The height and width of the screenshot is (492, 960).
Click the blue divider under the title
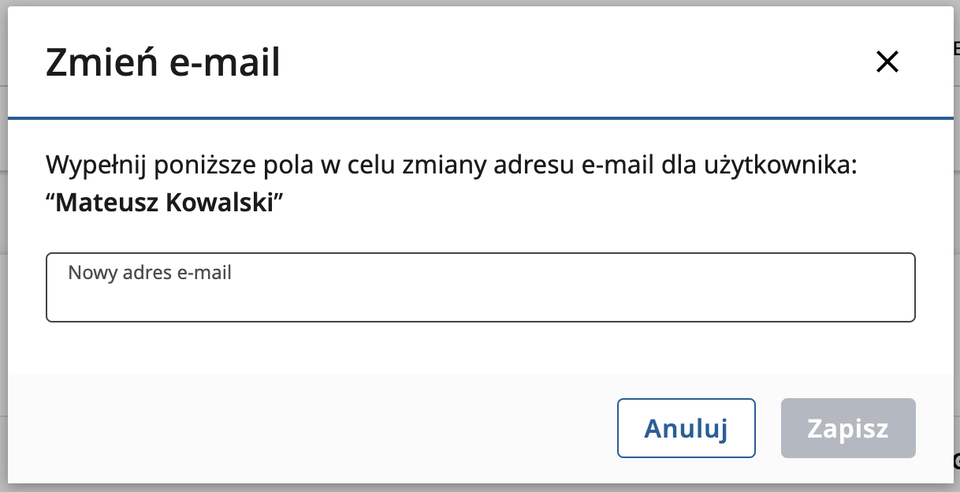[480, 119]
